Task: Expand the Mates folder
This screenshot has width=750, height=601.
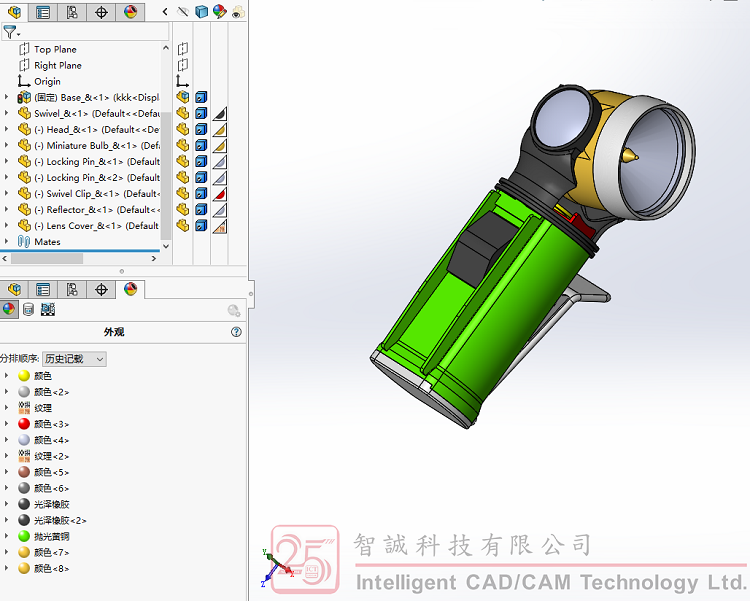Action: (6, 242)
